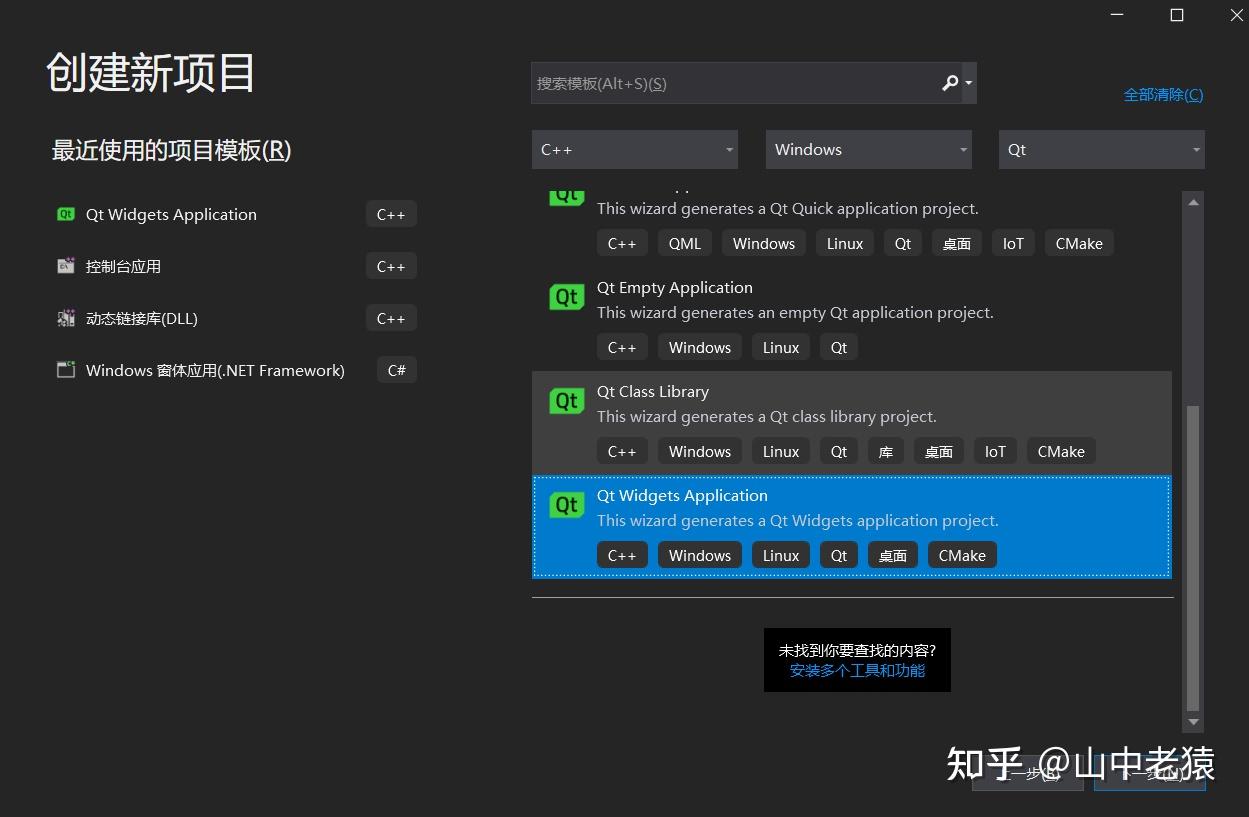The image size is (1249, 817).
Task: Click the Qt Class Library green Qt icon
Action: (567, 401)
